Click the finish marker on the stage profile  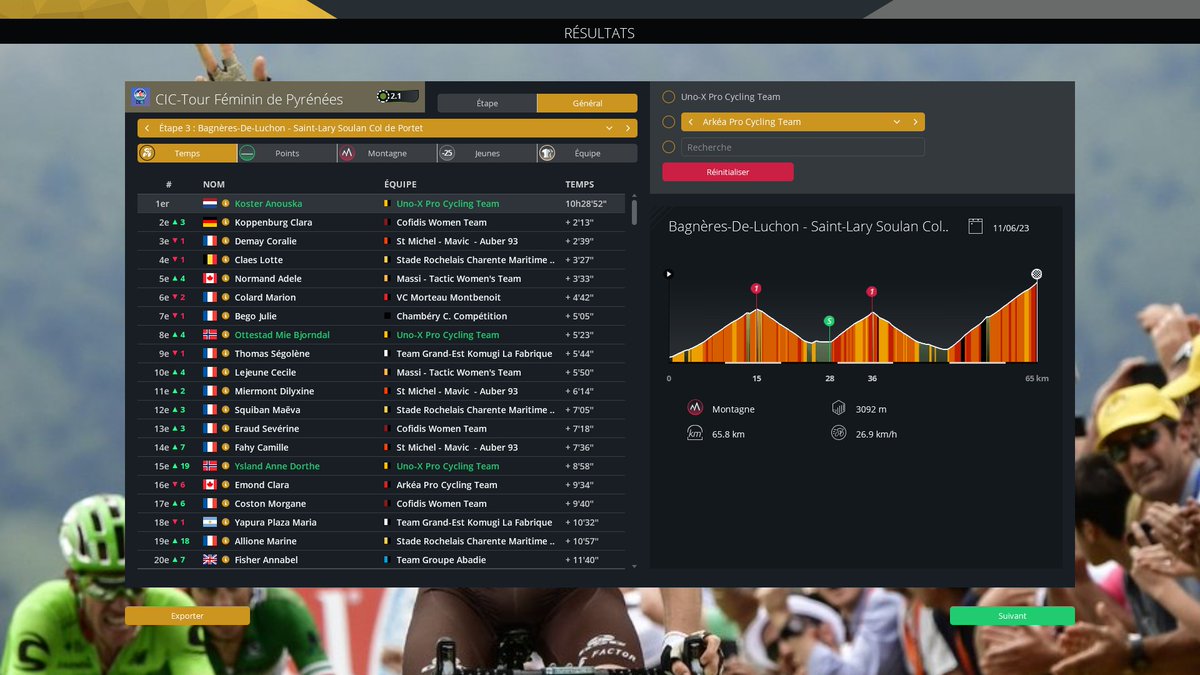click(1036, 272)
